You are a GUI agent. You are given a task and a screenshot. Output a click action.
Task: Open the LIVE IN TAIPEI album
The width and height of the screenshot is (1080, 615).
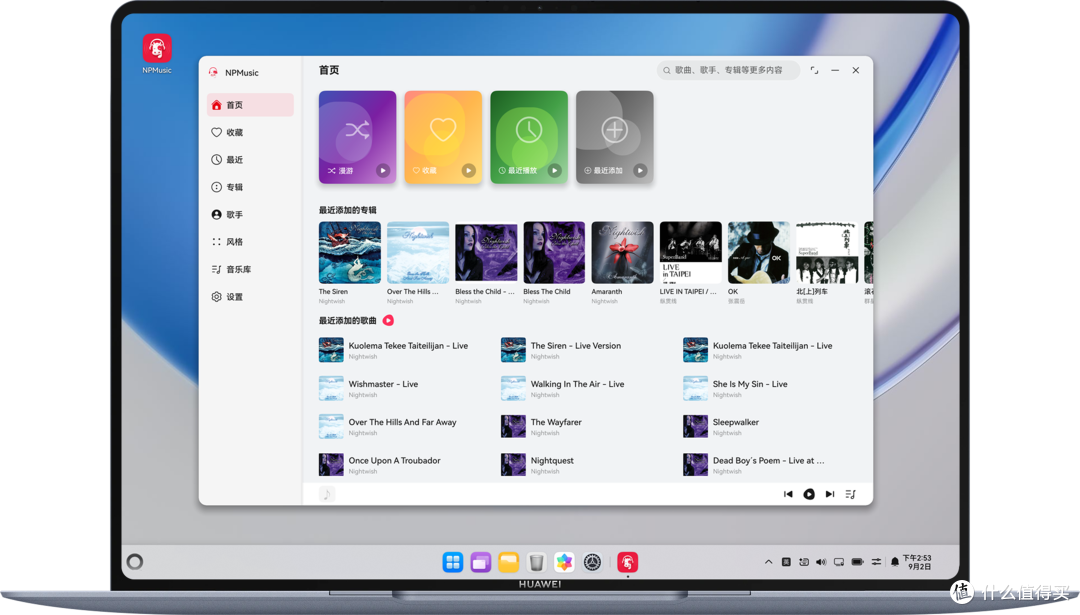click(x=691, y=253)
